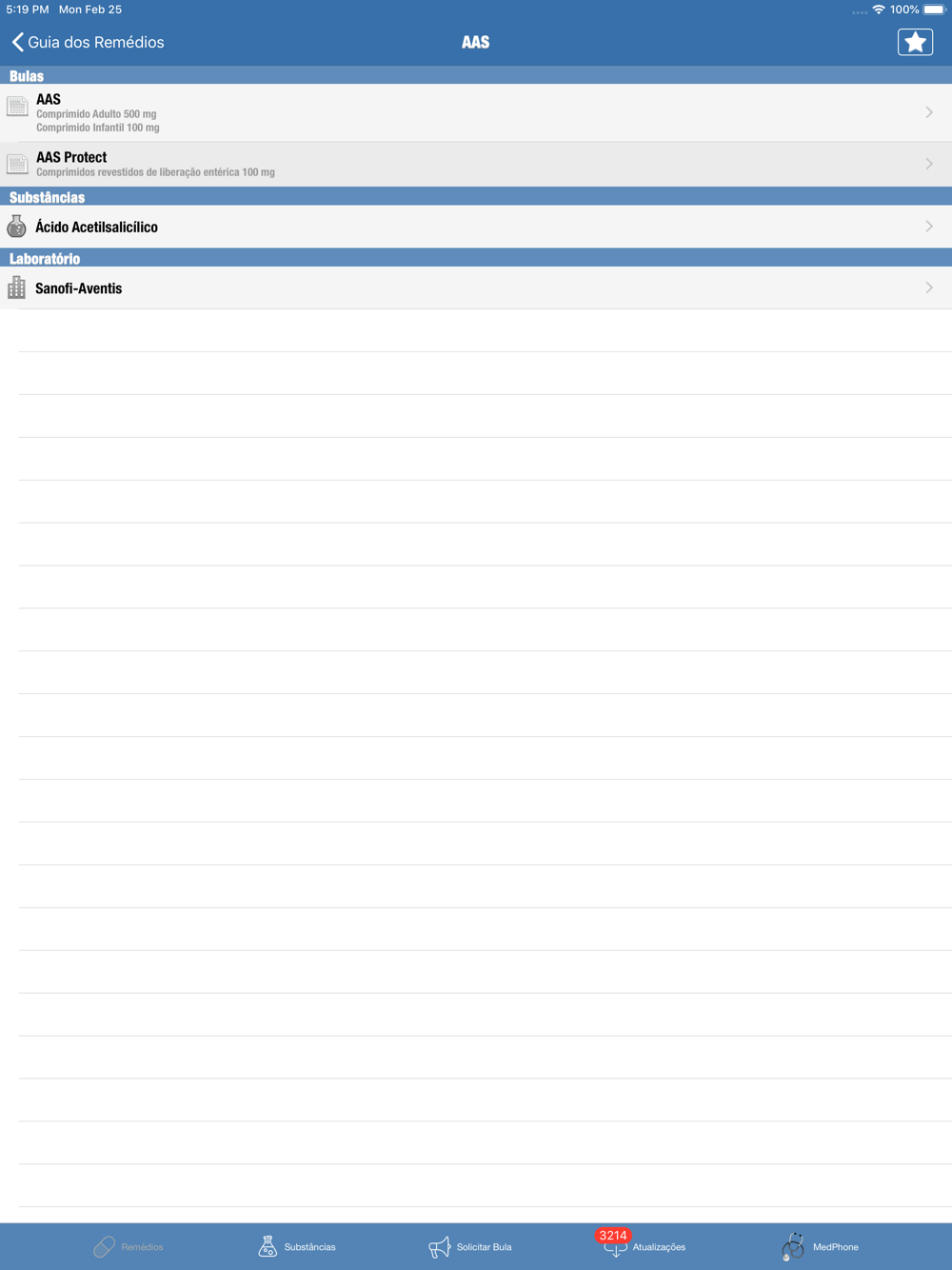Click the Wi-Fi status icon
952x1270 pixels.
point(879,10)
